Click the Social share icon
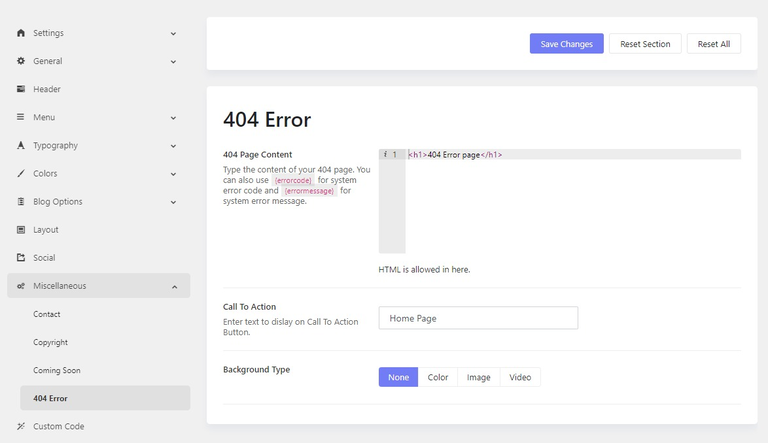This screenshot has height=443, width=768. click(x=21, y=257)
